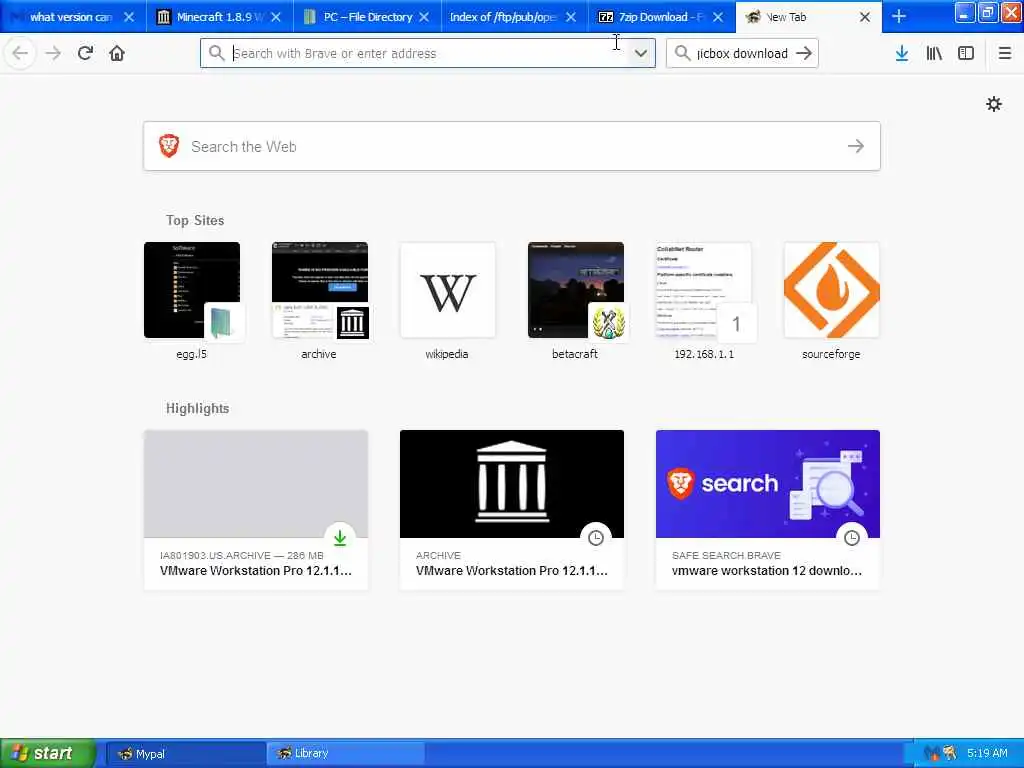Viewport: 1024px width, 768px height.
Task: Open the Windows start menu
Action: [x=47, y=753]
